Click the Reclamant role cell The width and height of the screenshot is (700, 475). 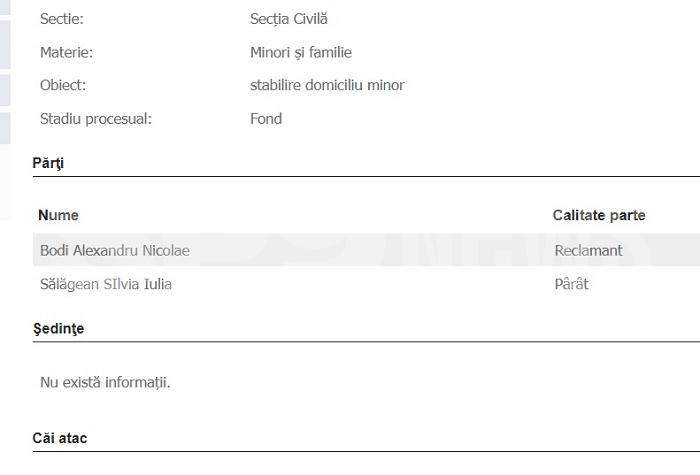point(588,250)
